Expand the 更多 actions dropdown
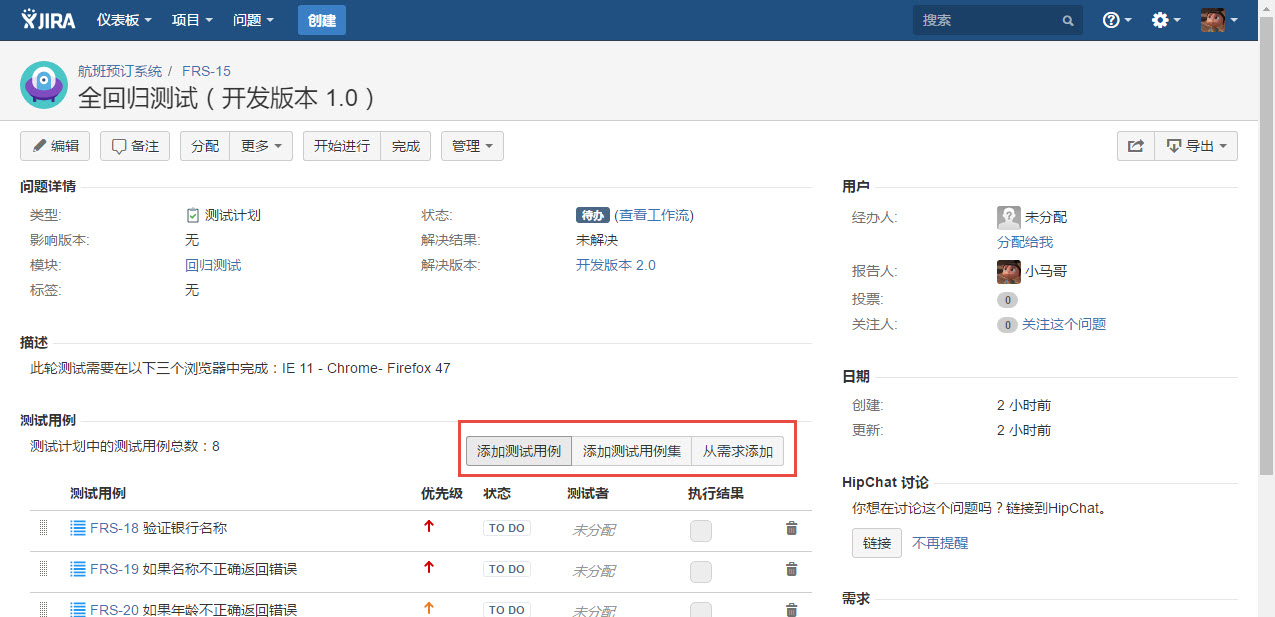 (x=261, y=146)
